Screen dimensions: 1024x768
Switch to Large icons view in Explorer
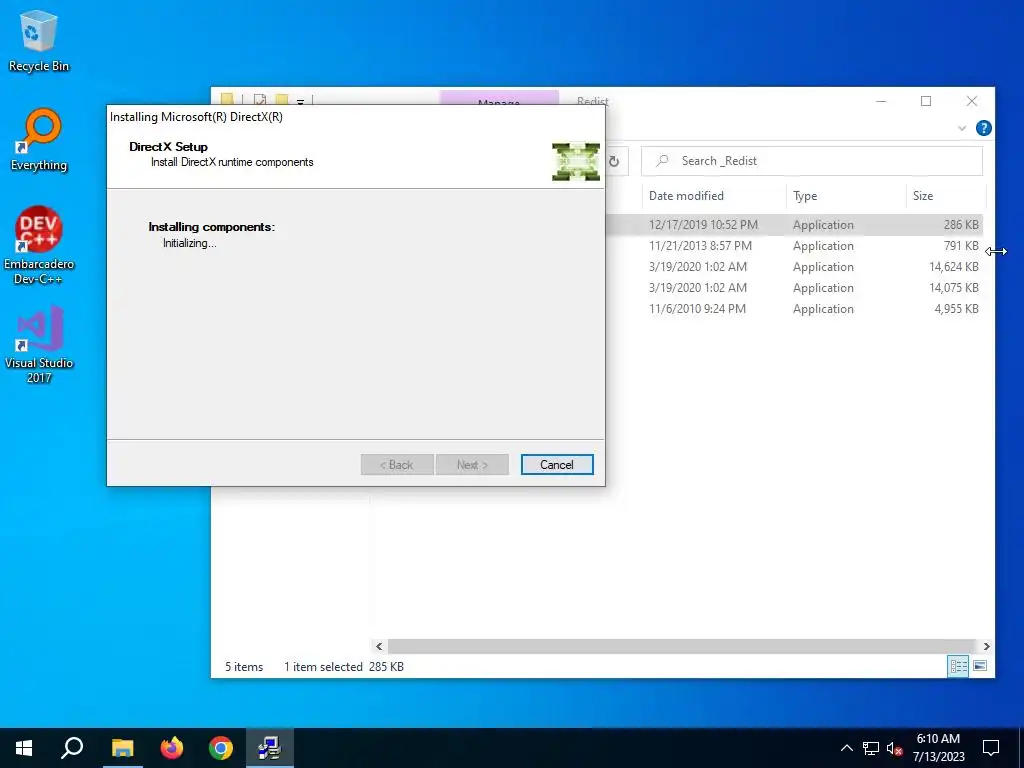[x=980, y=666]
